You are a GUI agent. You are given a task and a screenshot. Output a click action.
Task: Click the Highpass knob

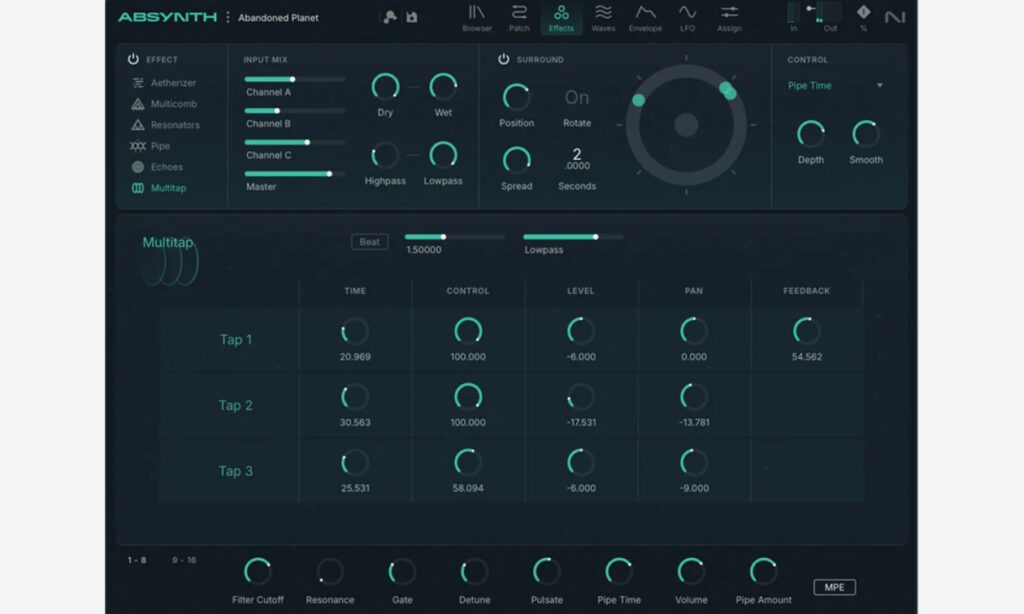[385, 155]
